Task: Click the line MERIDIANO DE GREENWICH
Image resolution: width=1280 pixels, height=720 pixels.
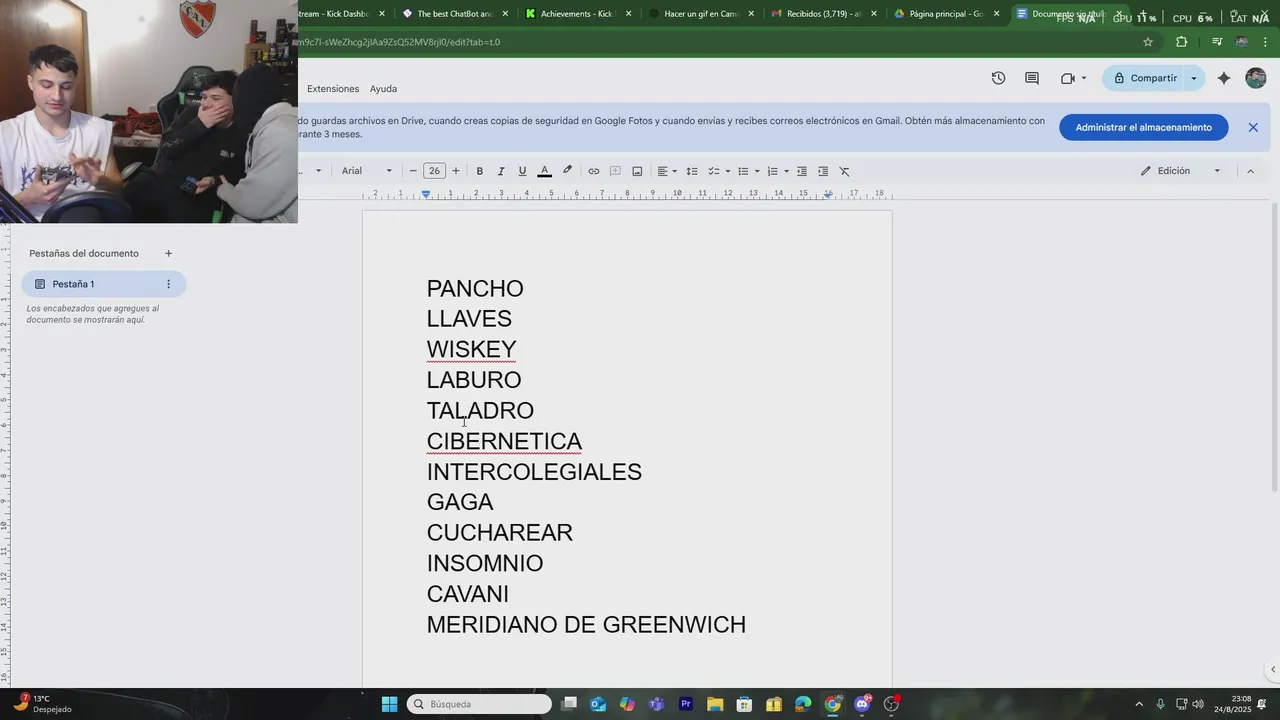Action: click(586, 624)
